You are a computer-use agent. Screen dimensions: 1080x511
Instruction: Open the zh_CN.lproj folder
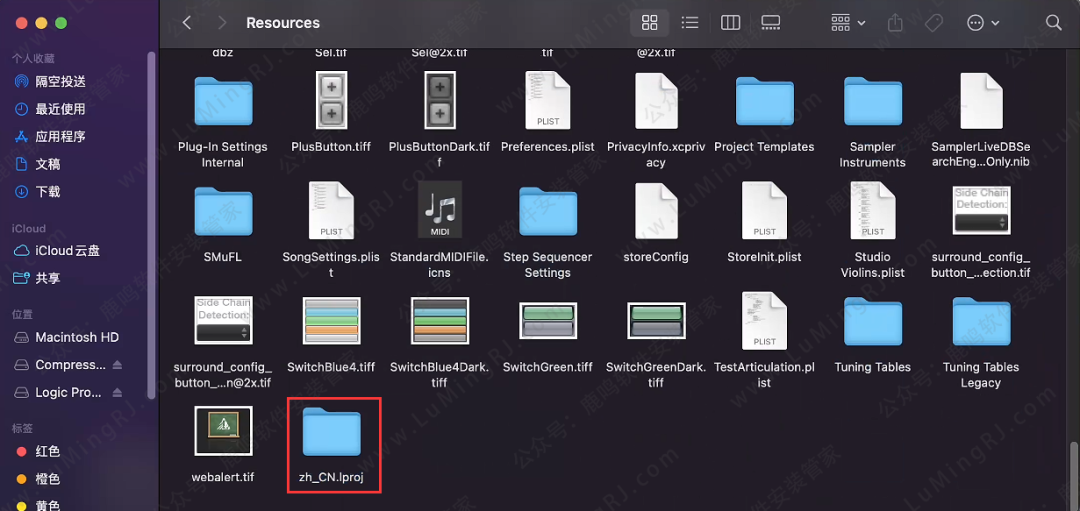[332, 432]
